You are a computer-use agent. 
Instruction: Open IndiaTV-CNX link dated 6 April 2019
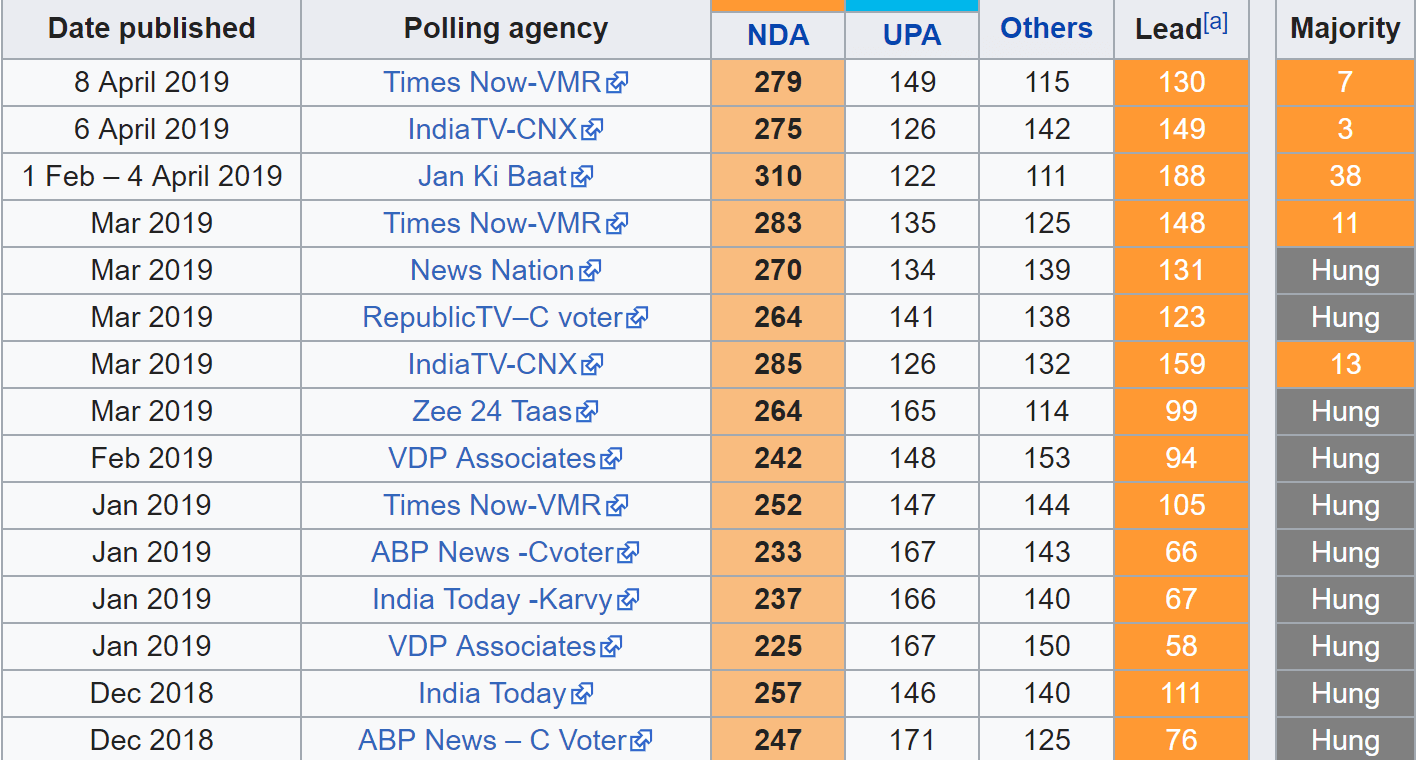pyautogui.click(x=492, y=129)
